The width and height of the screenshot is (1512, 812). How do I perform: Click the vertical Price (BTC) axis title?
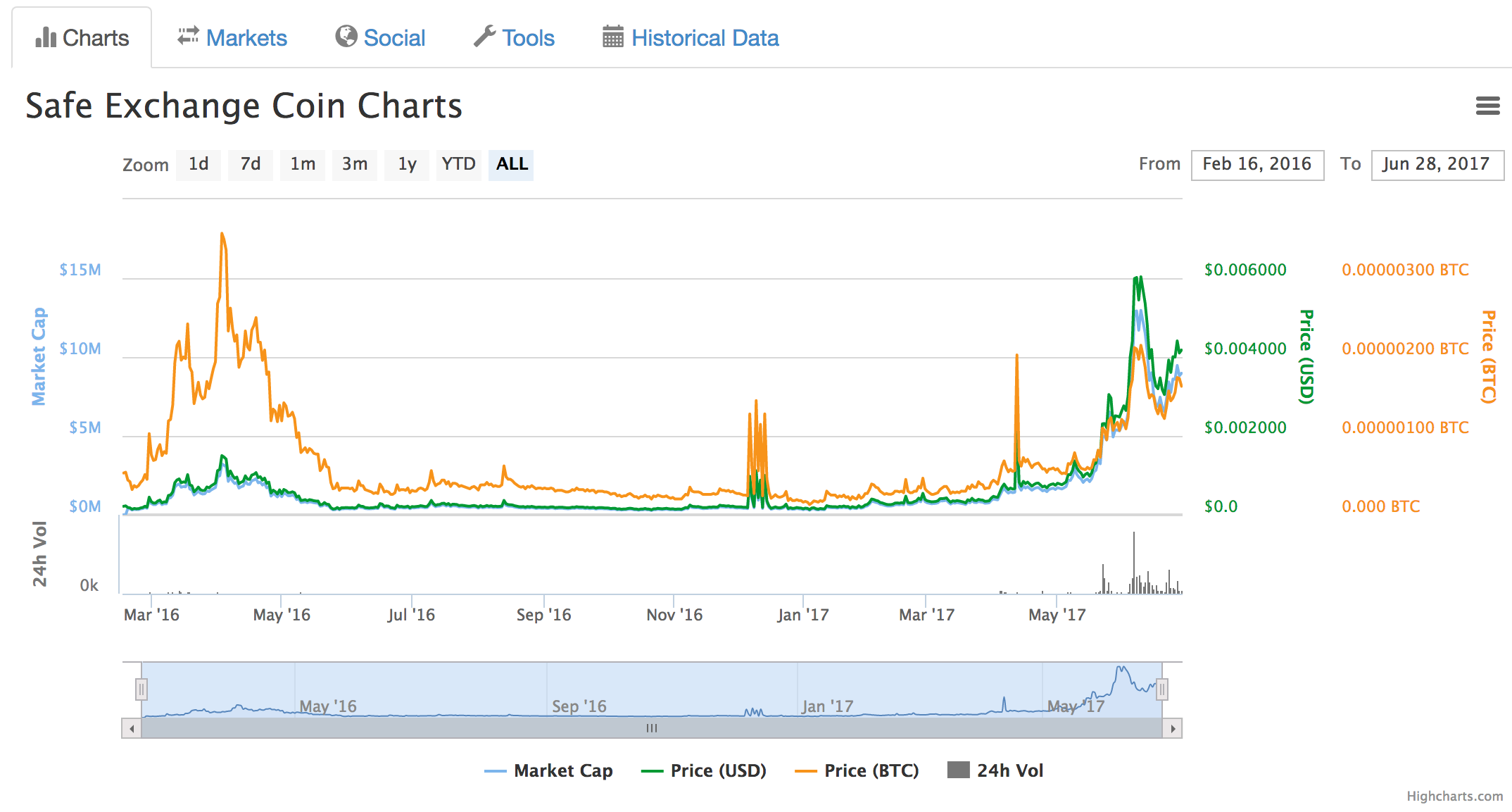1488,357
